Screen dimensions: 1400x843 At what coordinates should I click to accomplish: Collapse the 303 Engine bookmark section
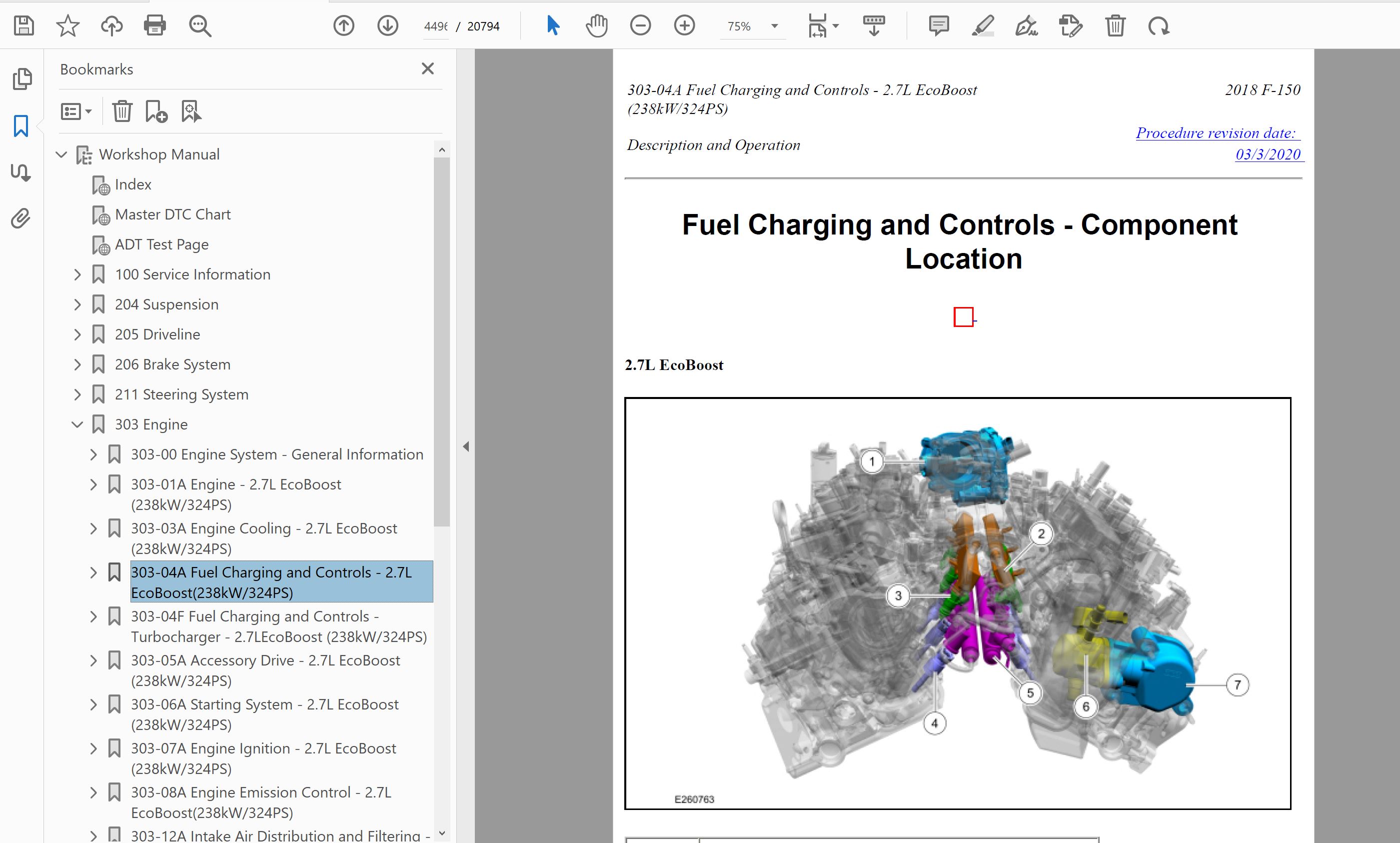pos(78,425)
